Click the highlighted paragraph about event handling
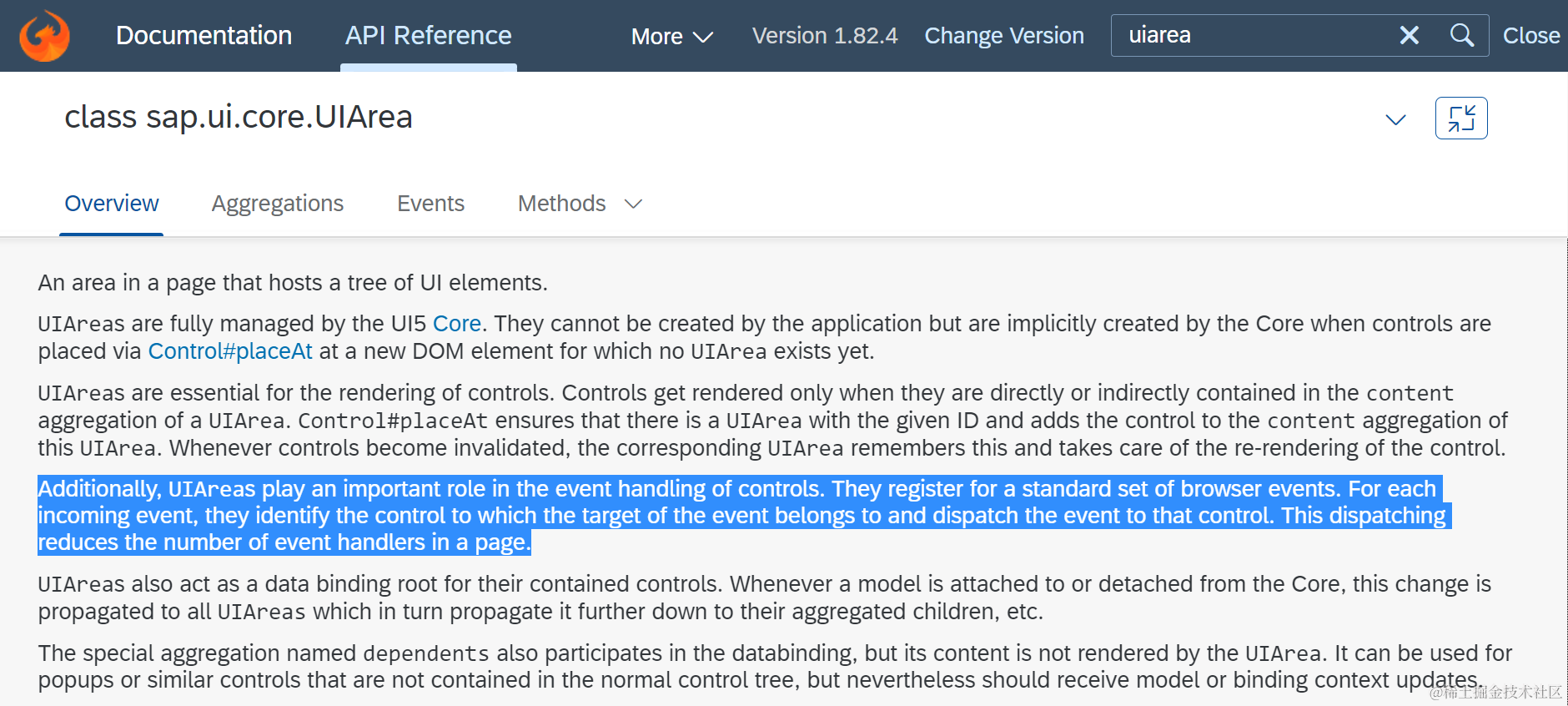 pos(744,516)
